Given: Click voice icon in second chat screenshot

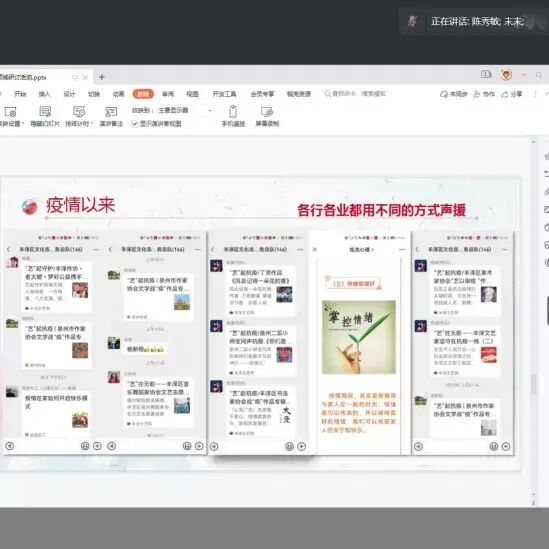Looking at the screenshot, I should (111, 446).
